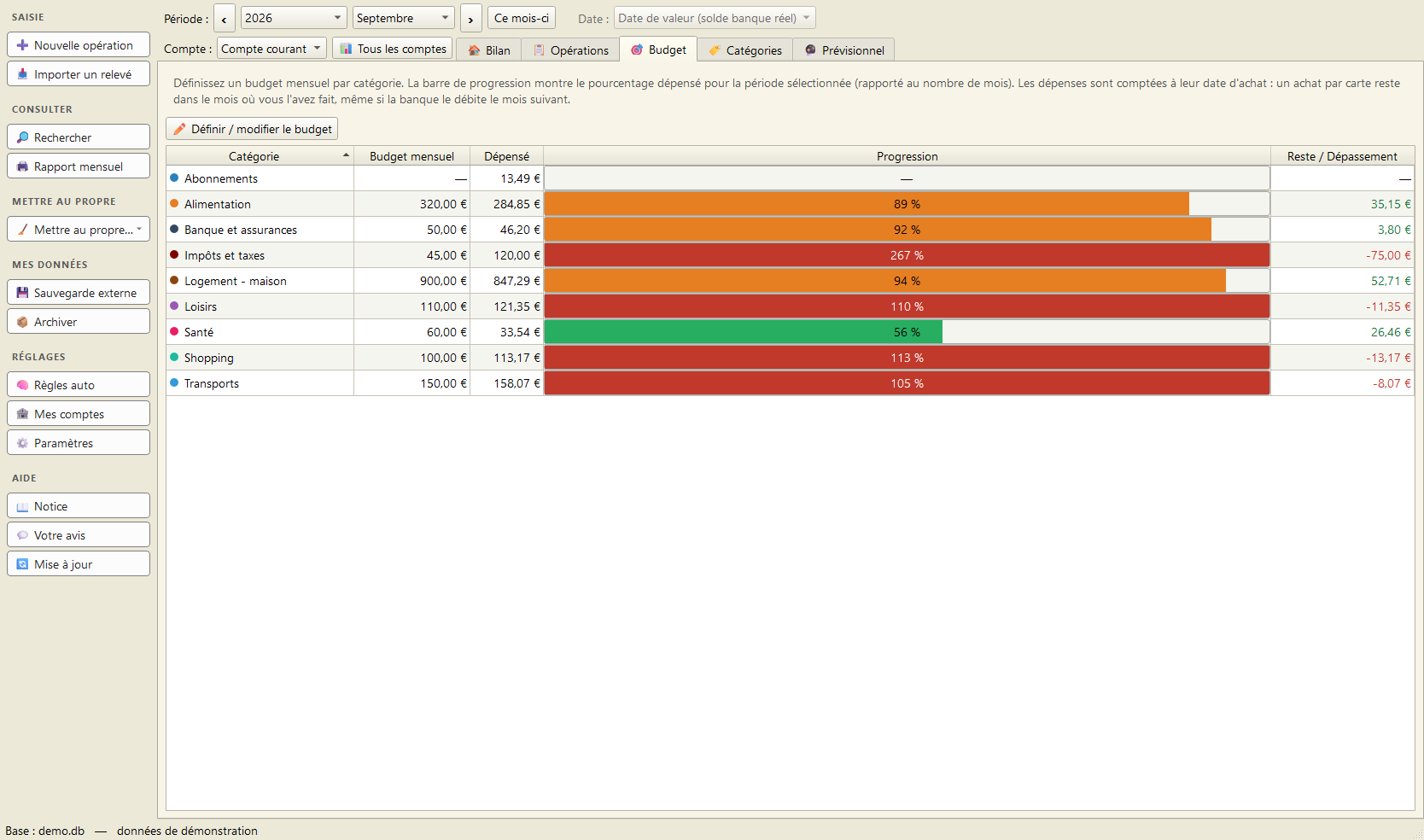The height and width of the screenshot is (840, 1424).
Task: Expand the Date de valeur dropdown
Action: (x=715, y=18)
